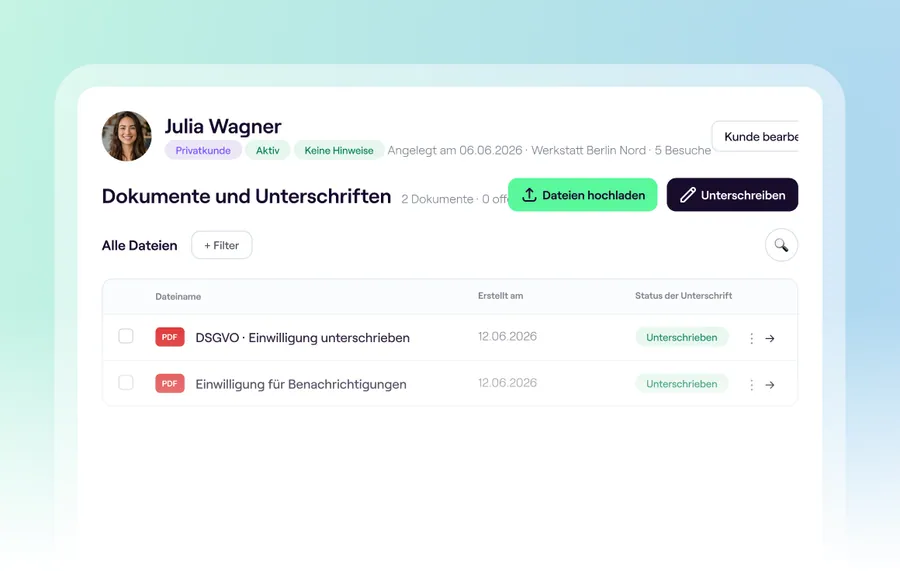Click the PDF icon of the DSGVO document
900x571 pixels.
pos(169,337)
